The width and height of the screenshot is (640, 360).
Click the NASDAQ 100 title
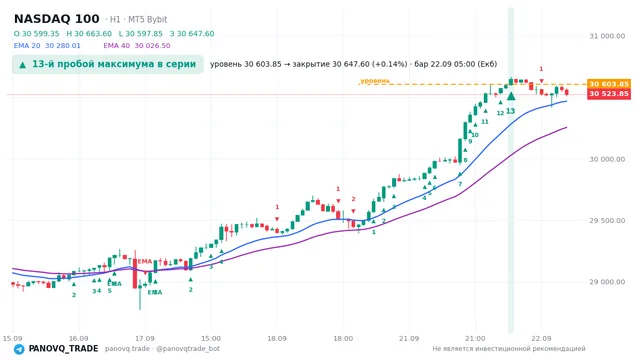tap(57, 19)
